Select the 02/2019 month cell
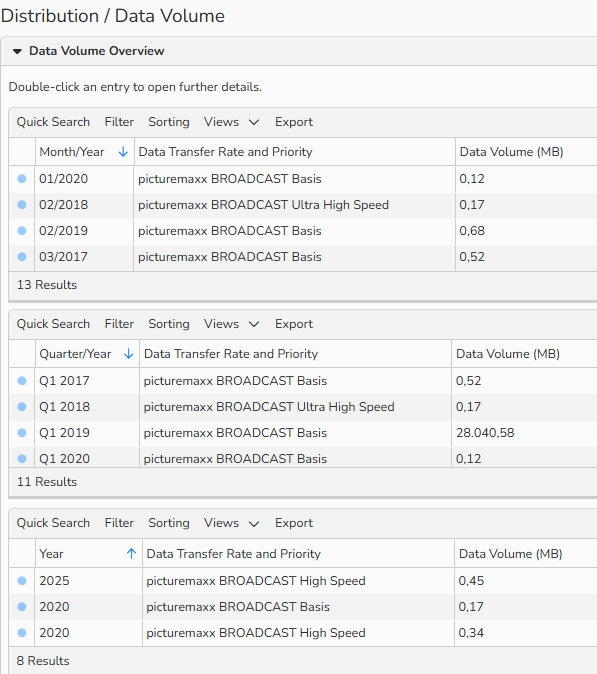Viewport: 597px width, 674px height. click(64, 231)
